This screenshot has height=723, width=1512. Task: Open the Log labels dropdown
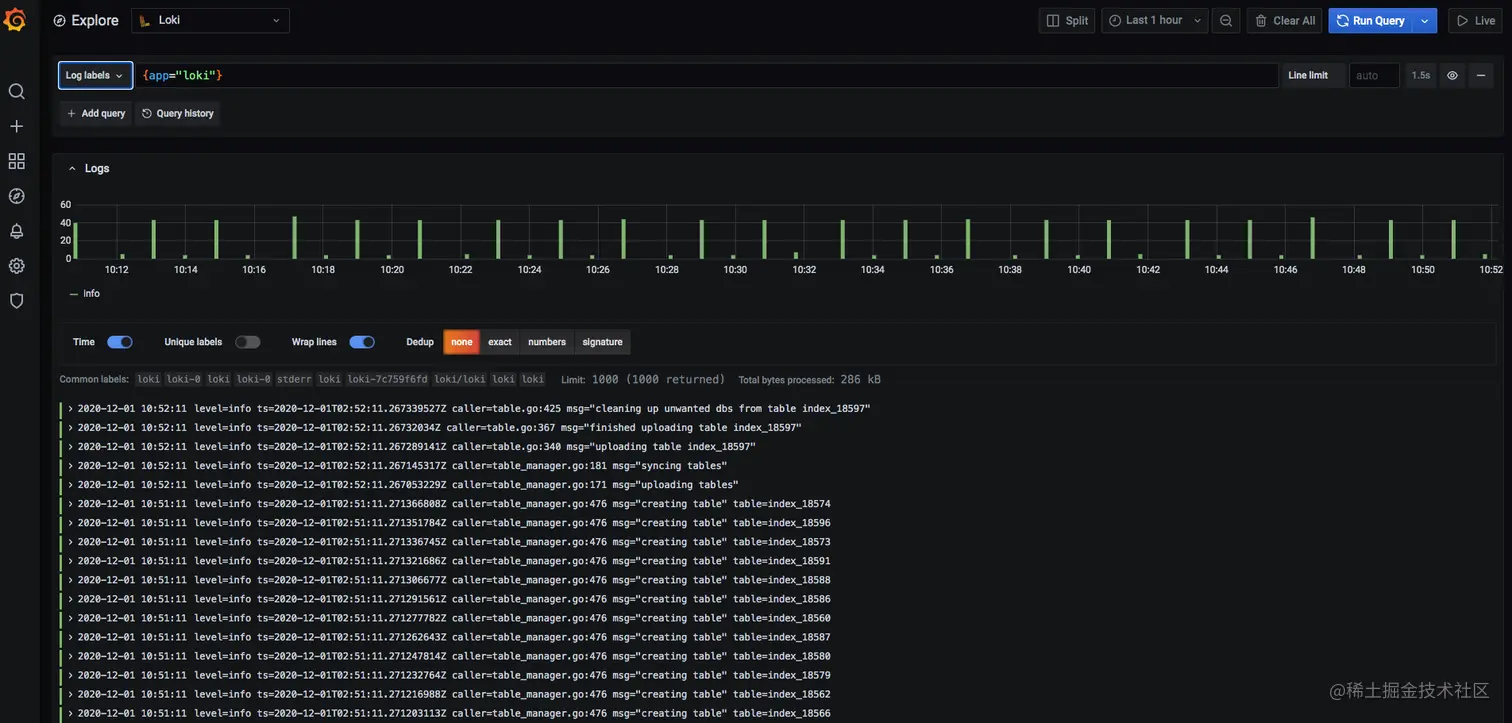point(95,75)
